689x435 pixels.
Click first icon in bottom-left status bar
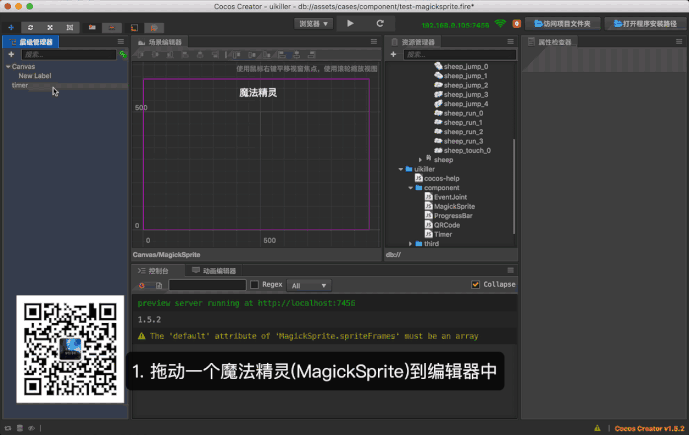(8, 428)
